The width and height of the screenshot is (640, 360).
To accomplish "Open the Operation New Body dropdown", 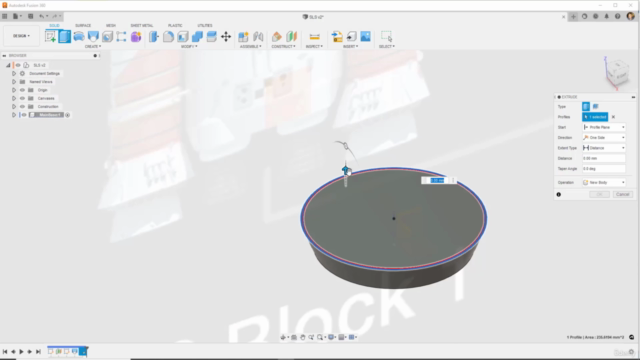I will [604, 182].
